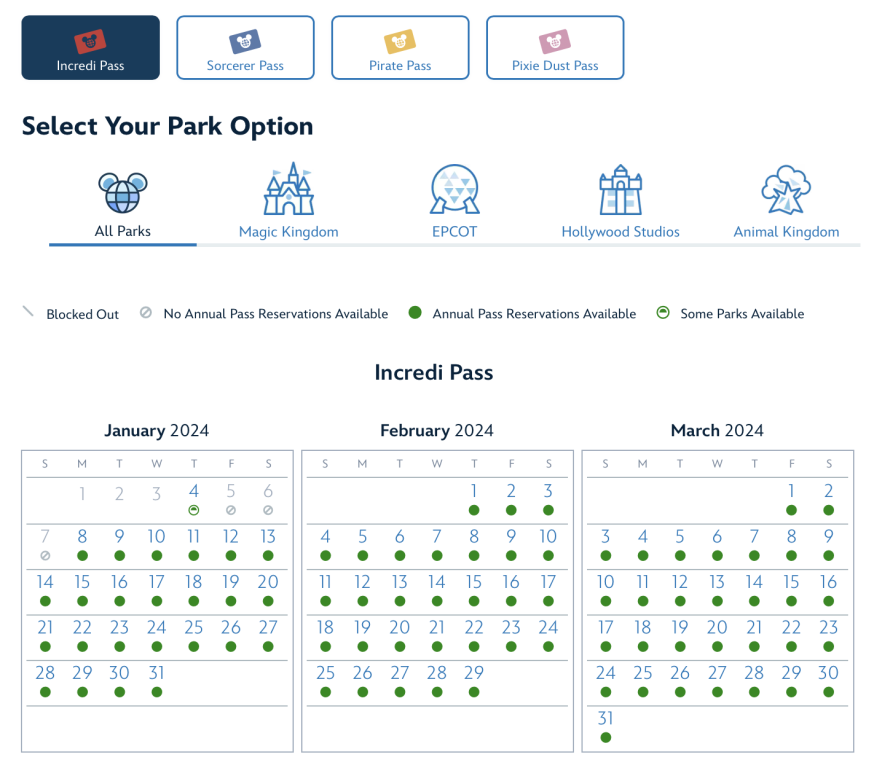Select January 4 on the calendar

(193, 491)
